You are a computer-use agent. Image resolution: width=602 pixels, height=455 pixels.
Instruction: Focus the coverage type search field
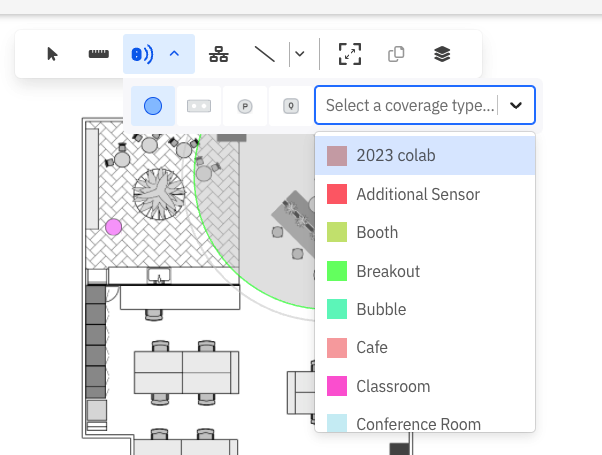pyautogui.click(x=410, y=105)
